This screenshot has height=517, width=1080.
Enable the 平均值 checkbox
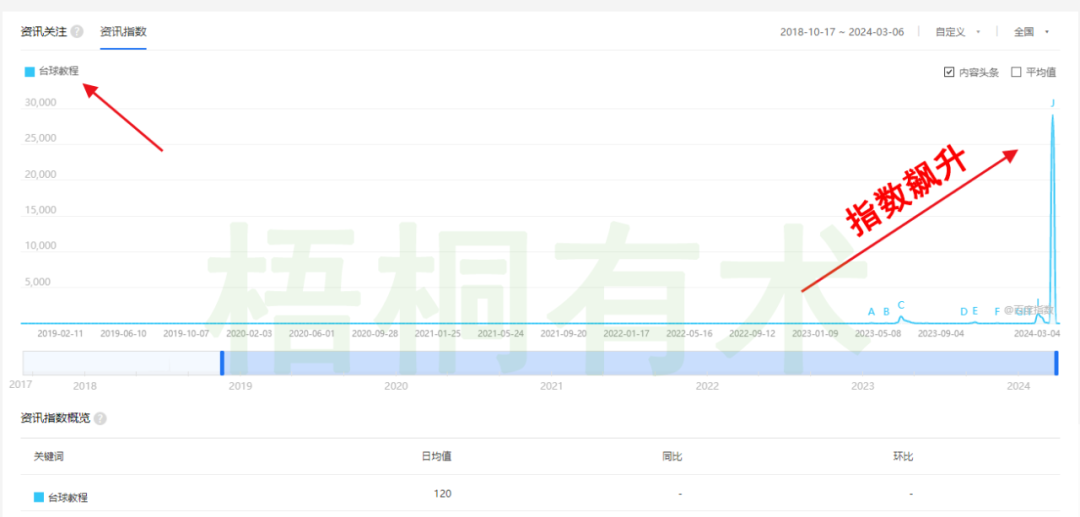tap(1016, 72)
